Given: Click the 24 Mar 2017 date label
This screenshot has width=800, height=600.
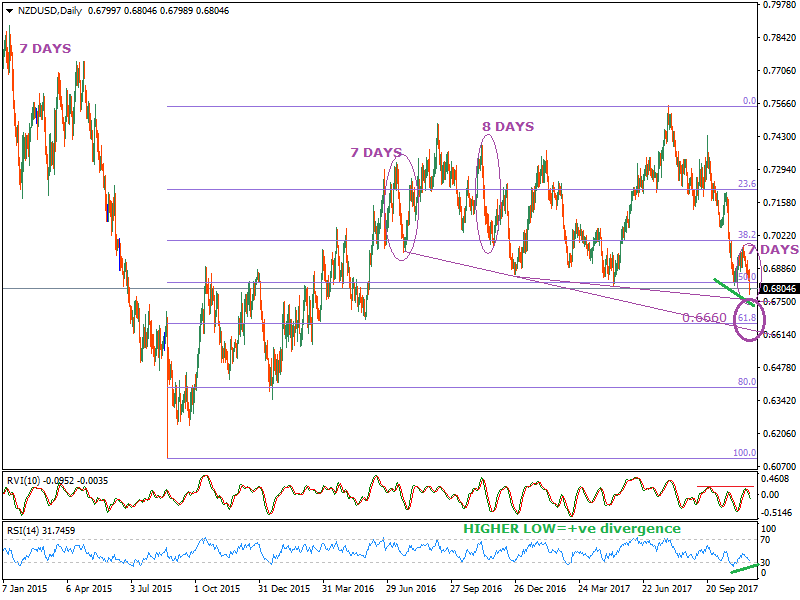Looking at the screenshot, I should (x=604, y=588).
